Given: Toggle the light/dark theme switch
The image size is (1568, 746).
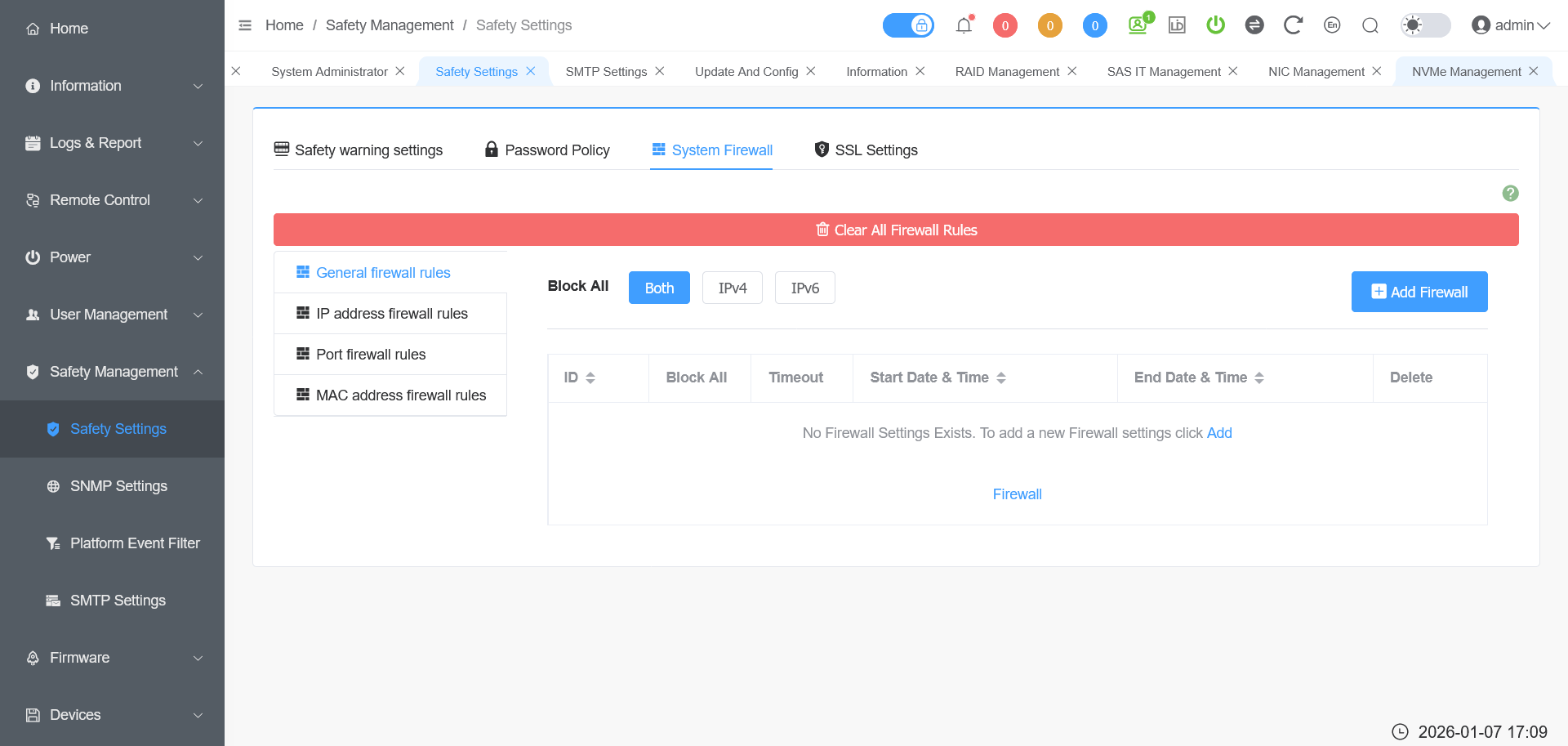Looking at the screenshot, I should point(1425,25).
